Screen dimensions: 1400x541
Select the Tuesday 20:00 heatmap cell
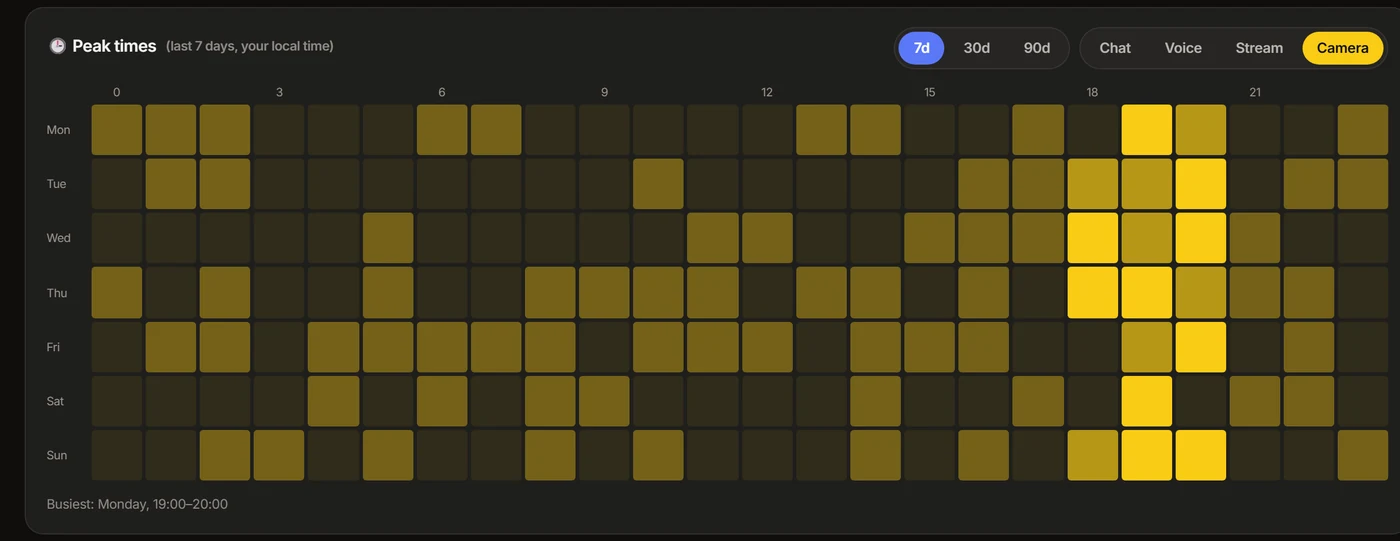(1201, 184)
